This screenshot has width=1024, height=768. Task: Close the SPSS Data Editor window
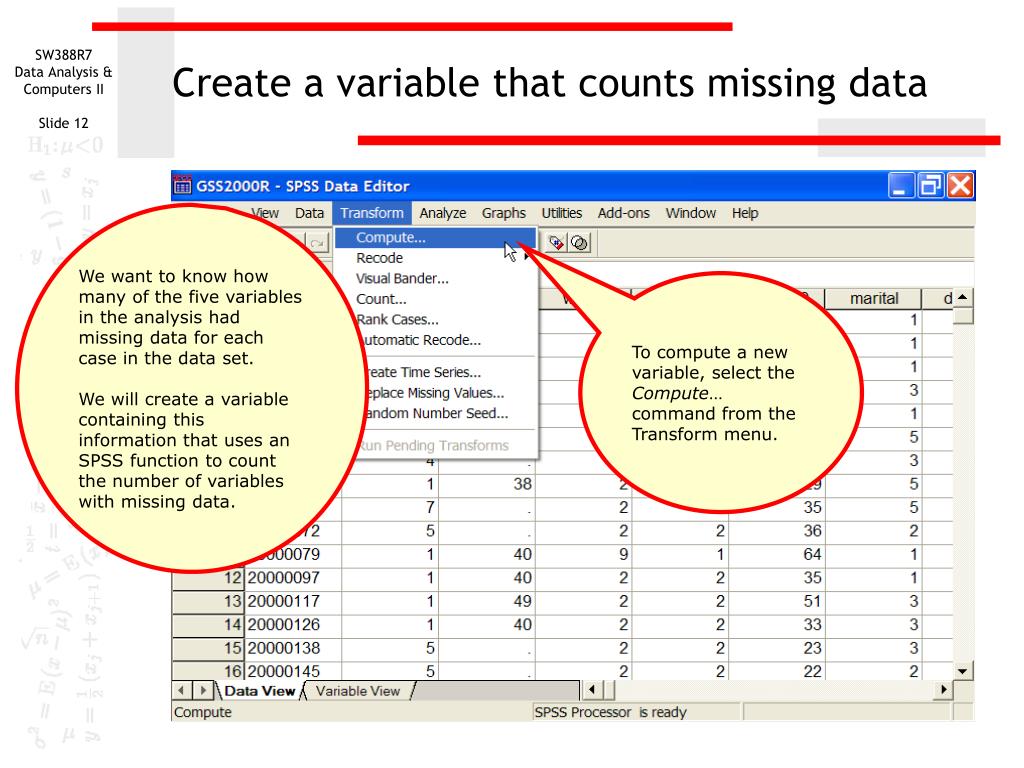point(960,185)
